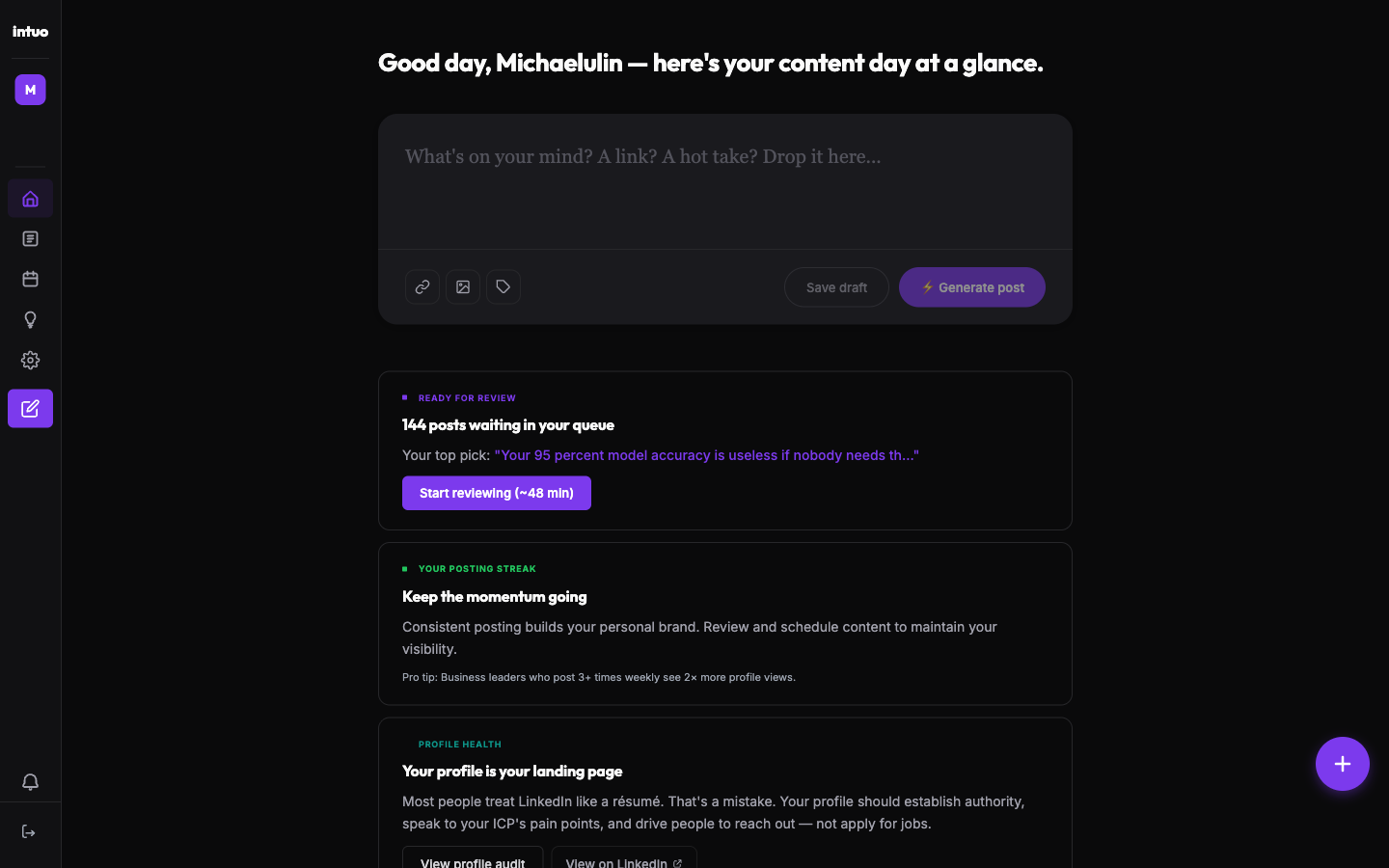This screenshot has height=868, width=1389.
Task: Start reviewing the queued posts
Action: coord(496,493)
